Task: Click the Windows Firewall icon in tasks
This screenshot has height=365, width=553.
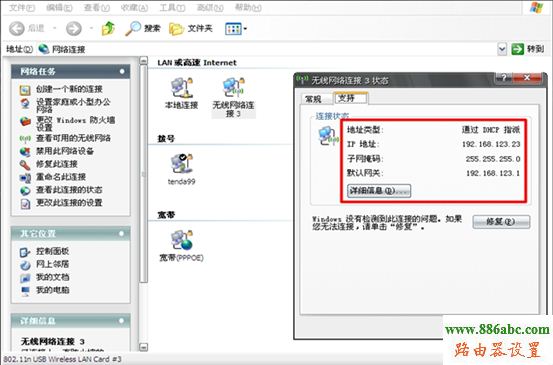Action: coord(25,121)
